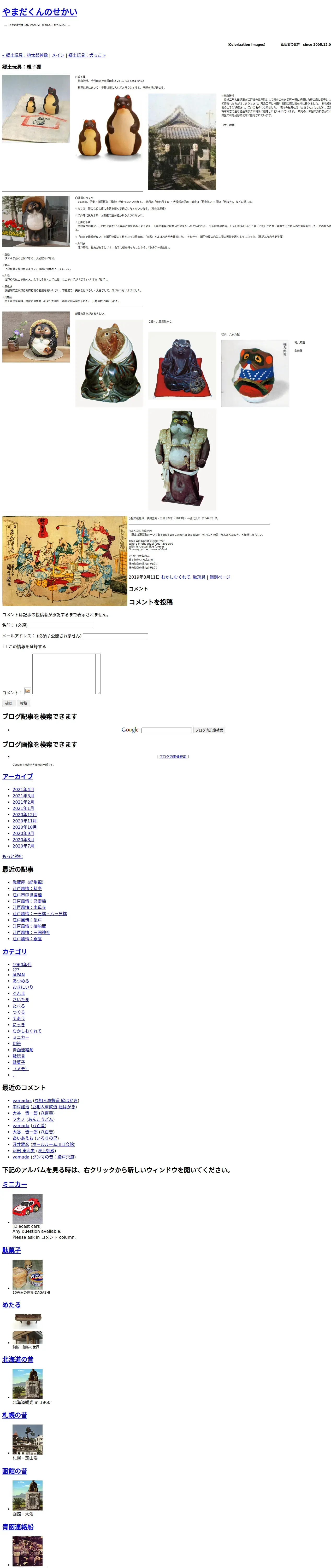Open category （メモ）
Viewport: 331px width, 1568px height.
(x=21, y=1068)
